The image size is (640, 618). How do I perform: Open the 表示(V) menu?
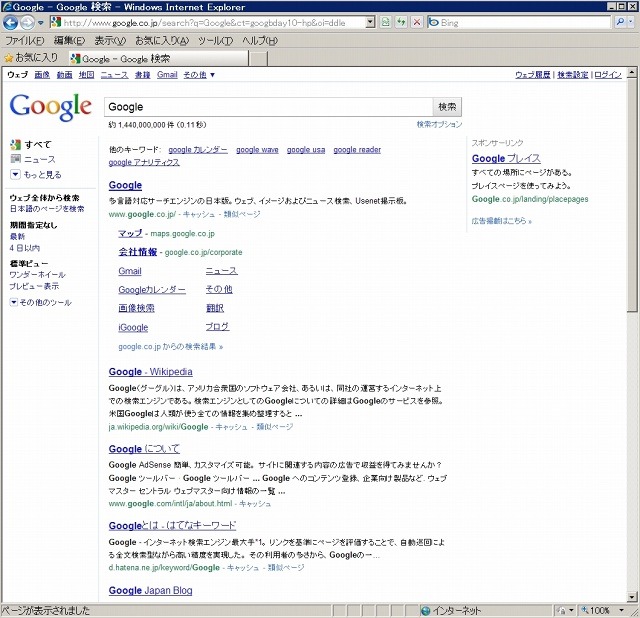tap(110, 40)
